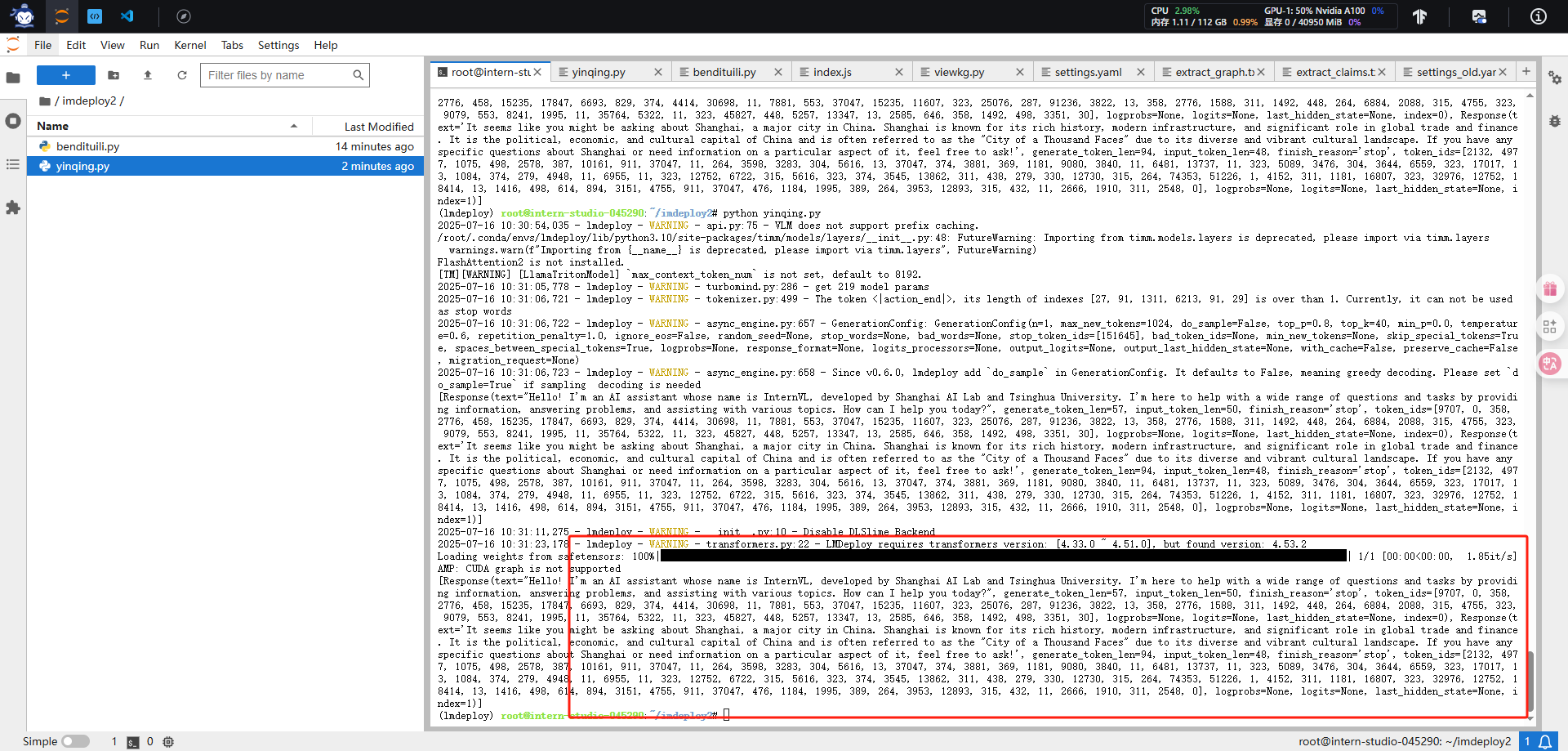Viewport: 1568px width, 751px height.
Task: Select yinqing.py in file list
Action: tap(225, 166)
